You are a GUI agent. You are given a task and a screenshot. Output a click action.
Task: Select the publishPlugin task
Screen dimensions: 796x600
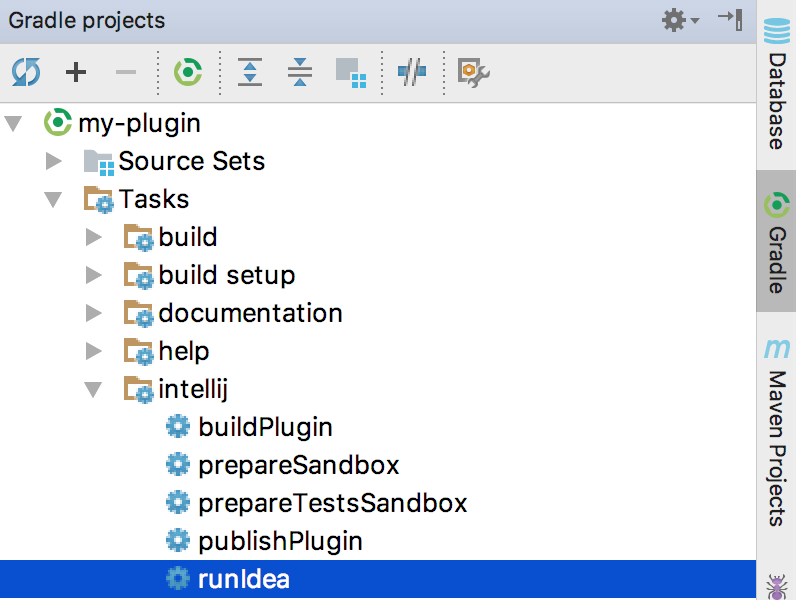(x=280, y=541)
